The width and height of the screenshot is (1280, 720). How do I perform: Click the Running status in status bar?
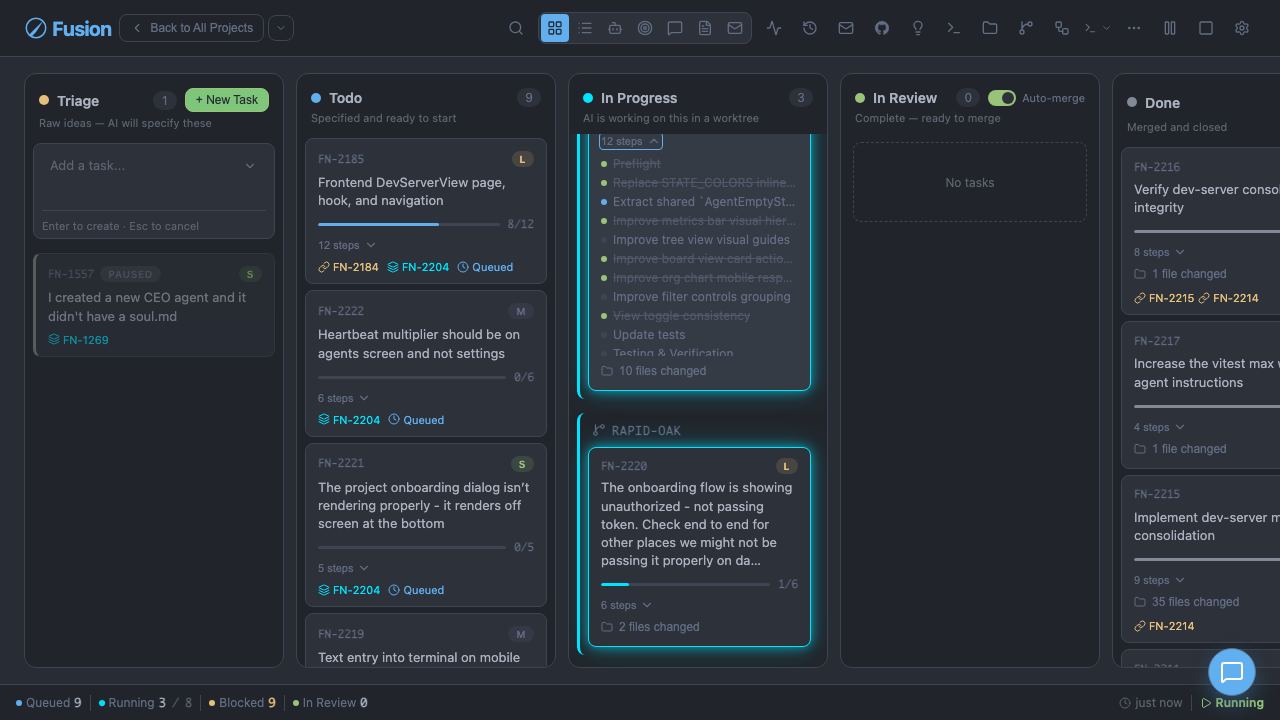1232,703
